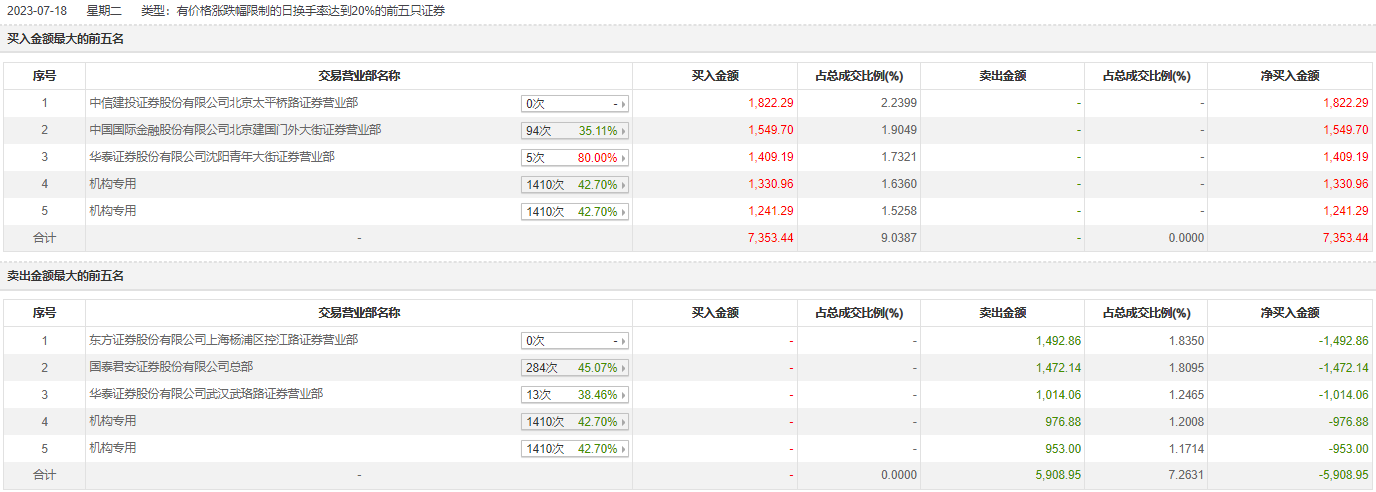The width and height of the screenshot is (1376, 492).
Task: Expand the stats box for 东方证券 上海杨浦区控江路
Action: (575, 340)
